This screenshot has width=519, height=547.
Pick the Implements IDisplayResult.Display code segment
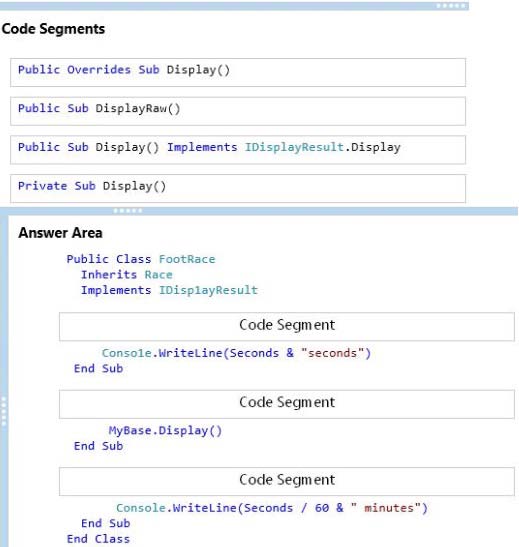click(x=238, y=150)
